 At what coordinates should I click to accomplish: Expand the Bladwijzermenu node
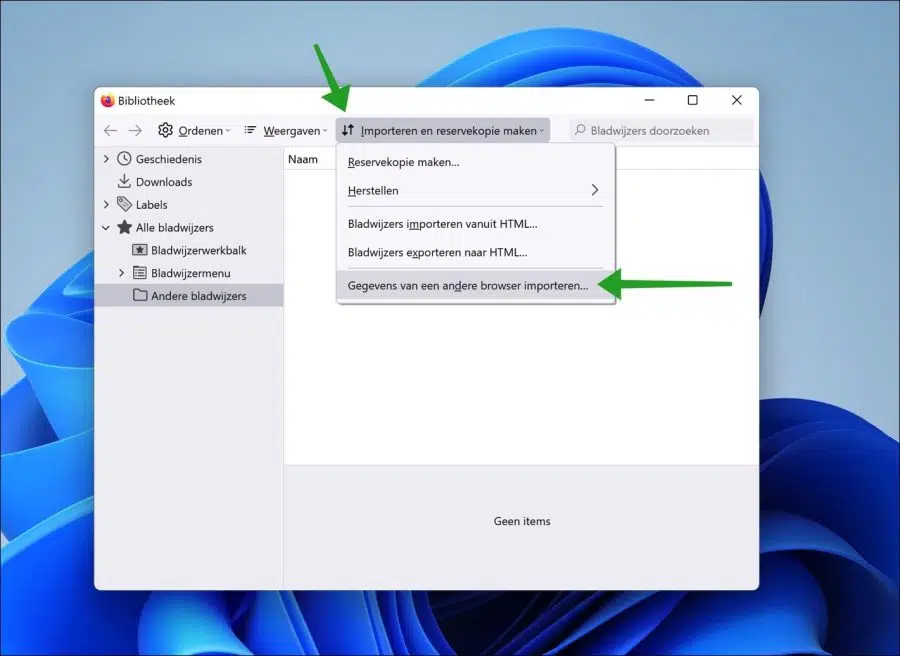coord(122,273)
